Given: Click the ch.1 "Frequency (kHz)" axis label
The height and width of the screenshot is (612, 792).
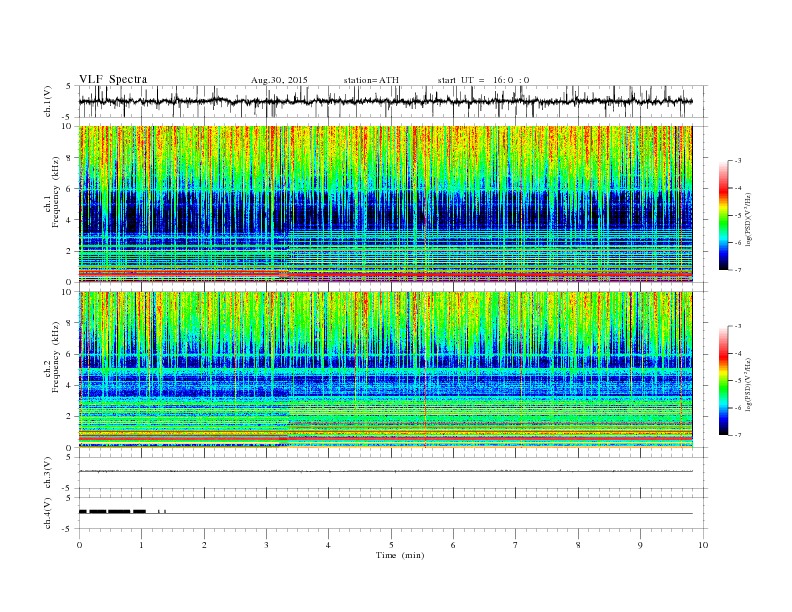Looking at the screenshot, I should pos(55,192).
